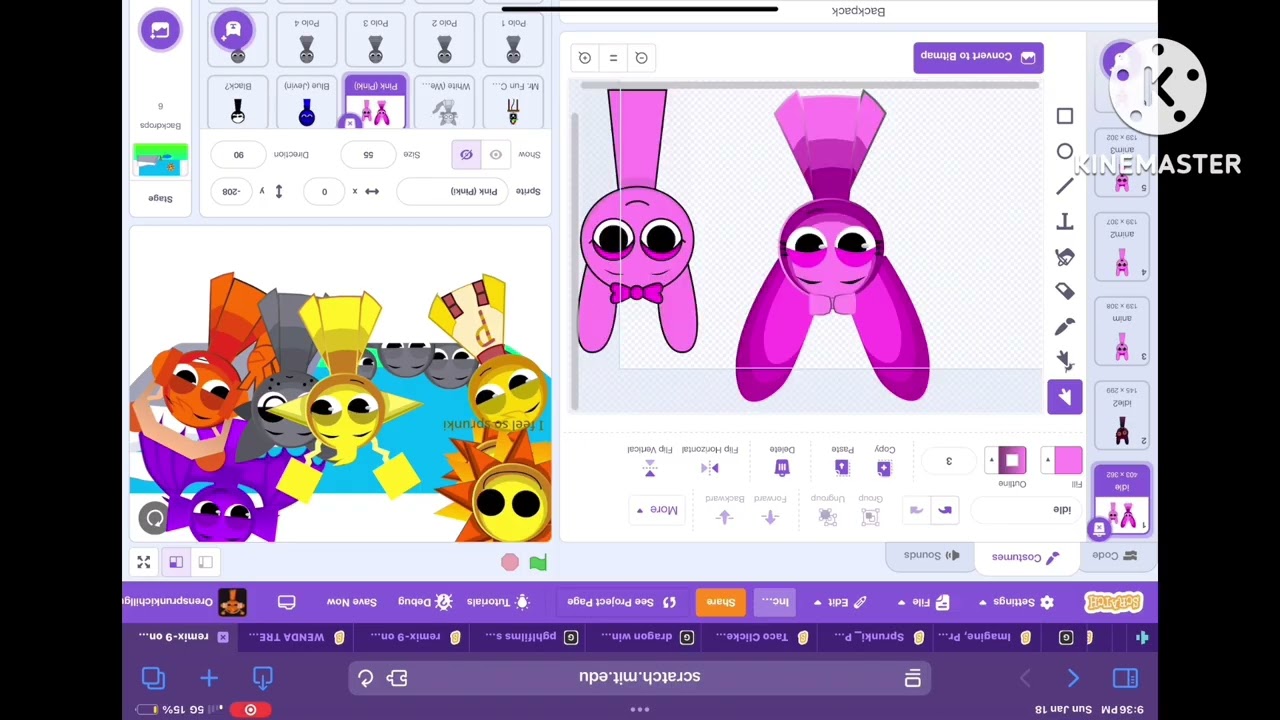Click the Undo arrow

pos(945,510)
